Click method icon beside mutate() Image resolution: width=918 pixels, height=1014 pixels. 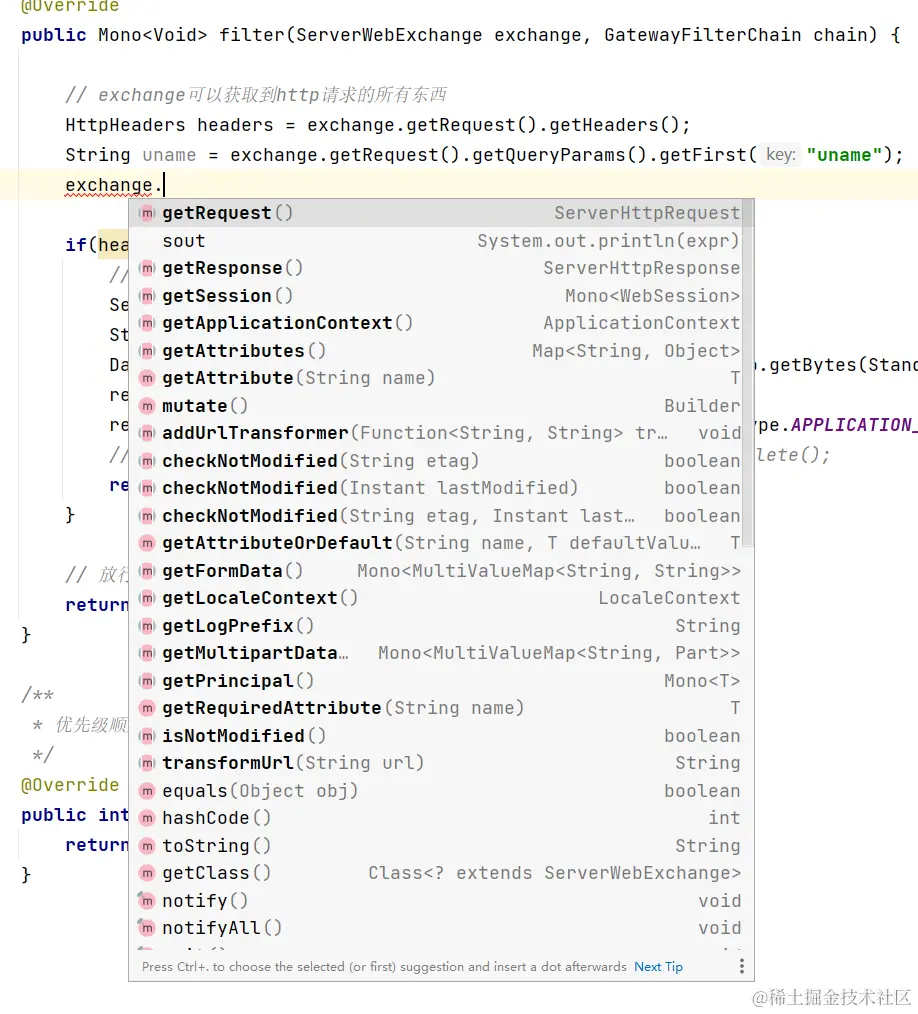coord(147,405)
